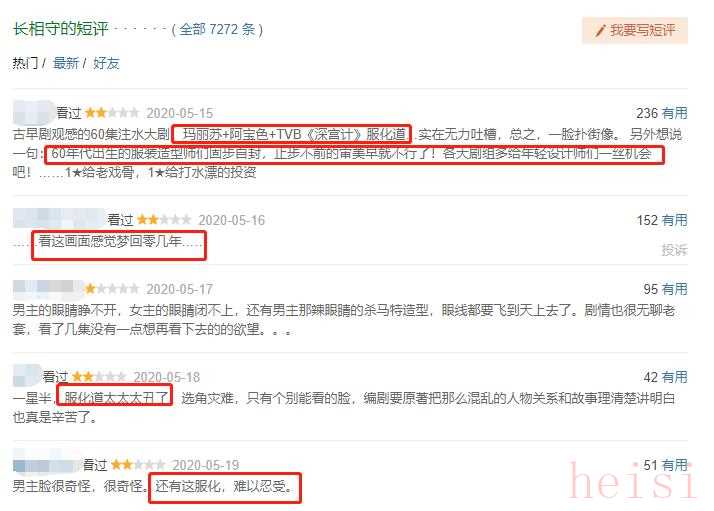Vote 有用 on the 51-count review

click(674, 465)
